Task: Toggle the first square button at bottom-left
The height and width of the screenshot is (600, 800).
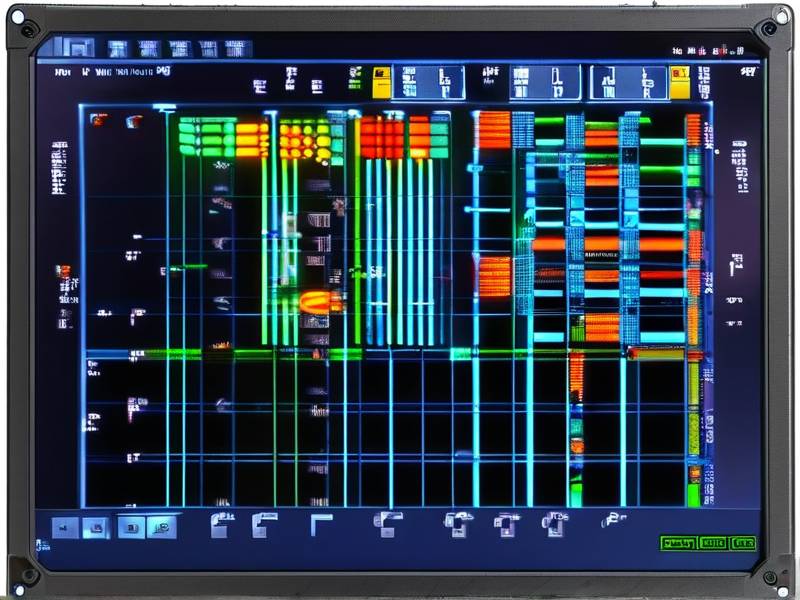Action: 65,527
